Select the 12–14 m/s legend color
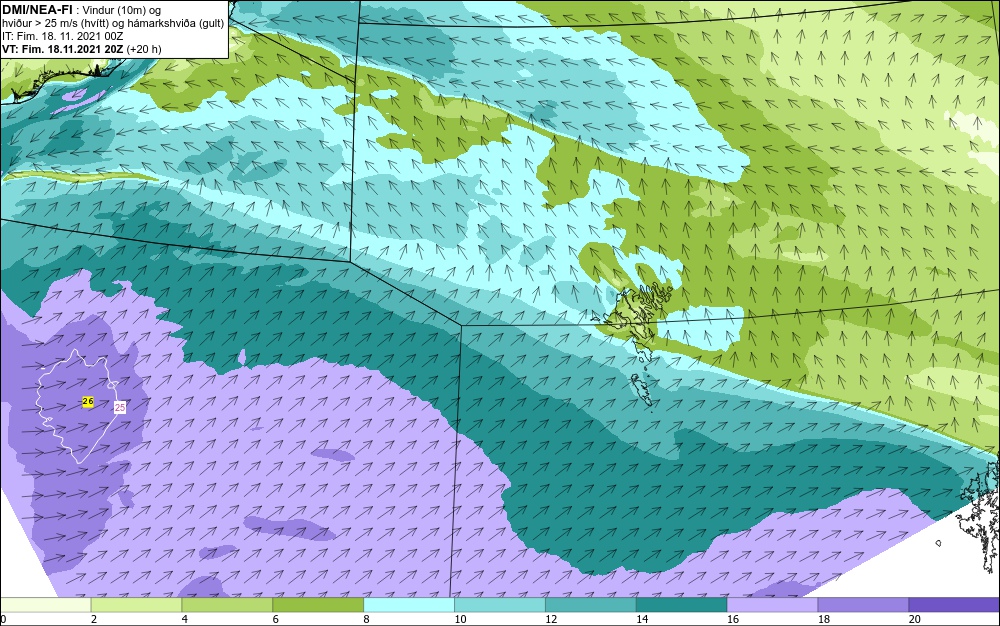The height and width of the screenshot is (626, 1000). 591,605
